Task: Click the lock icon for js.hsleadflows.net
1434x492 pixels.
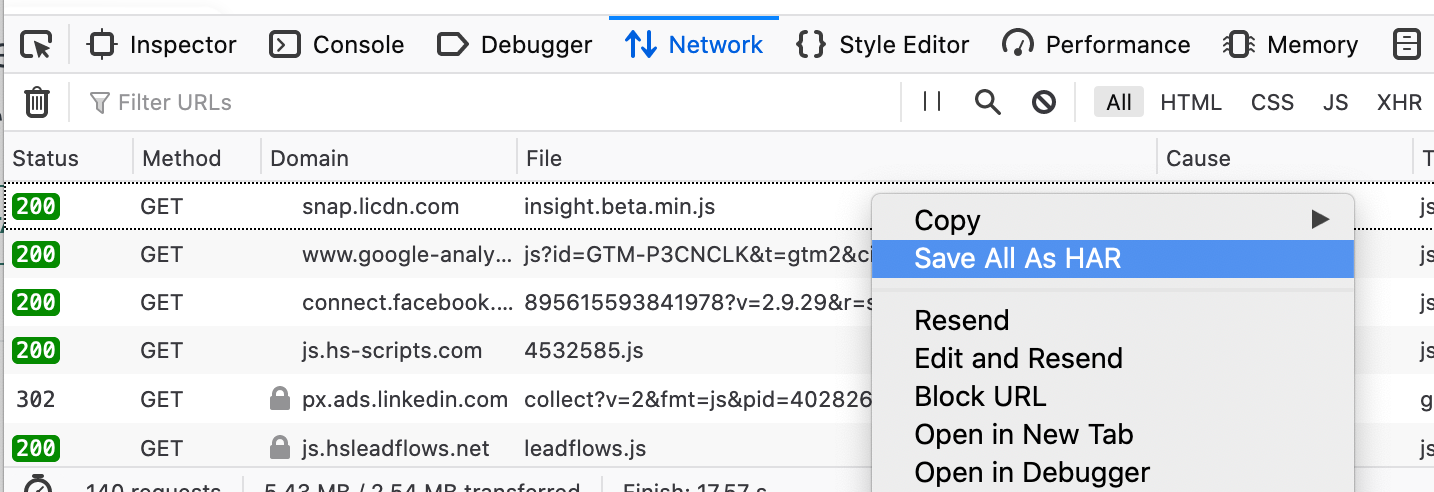Action: tap(280, 447)
